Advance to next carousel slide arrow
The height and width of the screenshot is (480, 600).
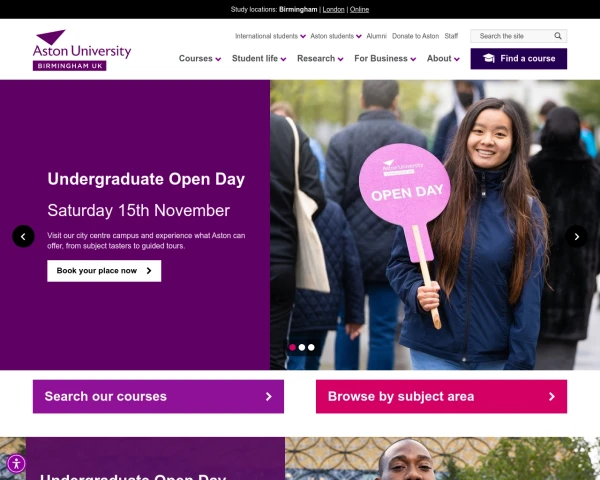click(576, 237)
